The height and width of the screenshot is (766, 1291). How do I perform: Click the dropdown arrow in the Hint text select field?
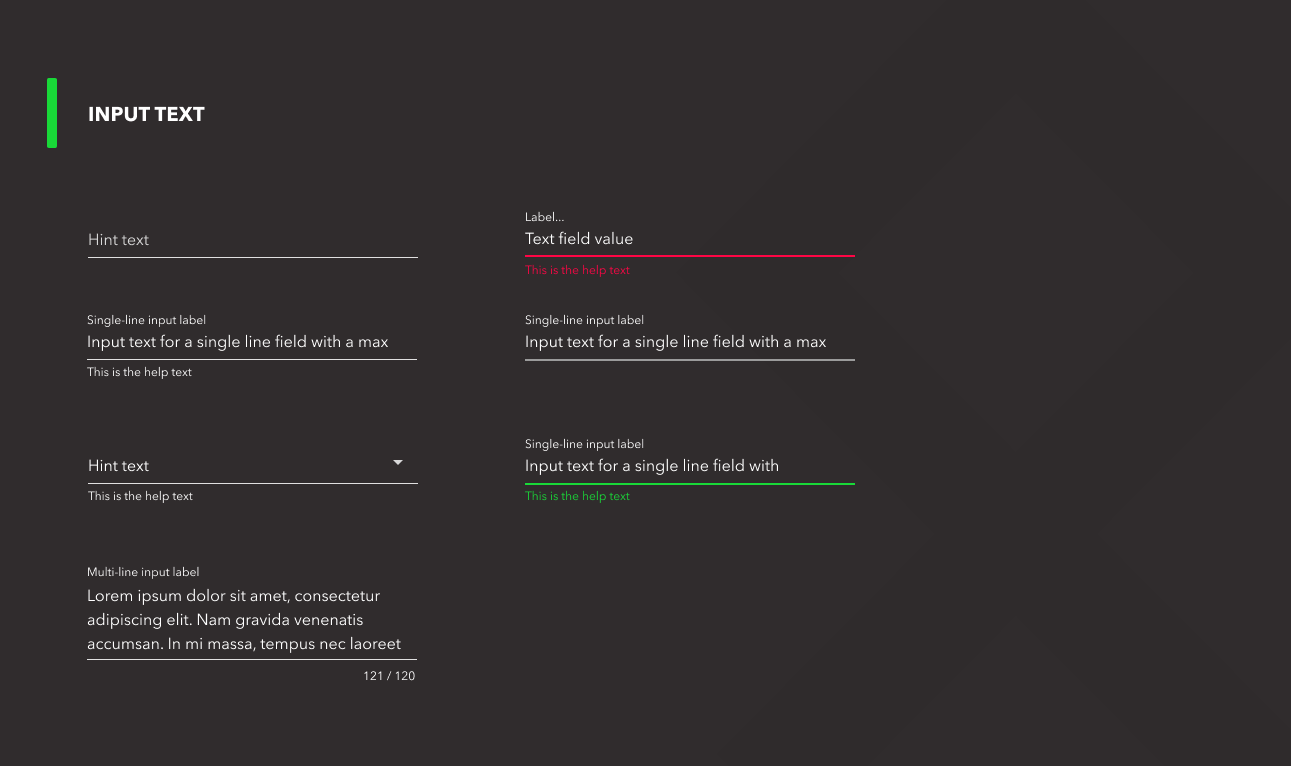[398, 462]
